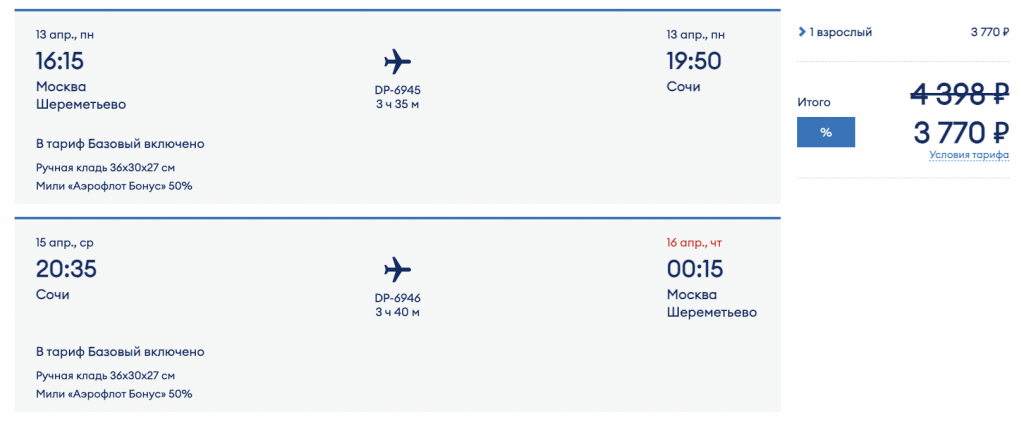Image resolution: width=1024 pixels, height=421 pixels.
Task: Click the 00:15 arrival time in Москва
Action: pos(694,269)
